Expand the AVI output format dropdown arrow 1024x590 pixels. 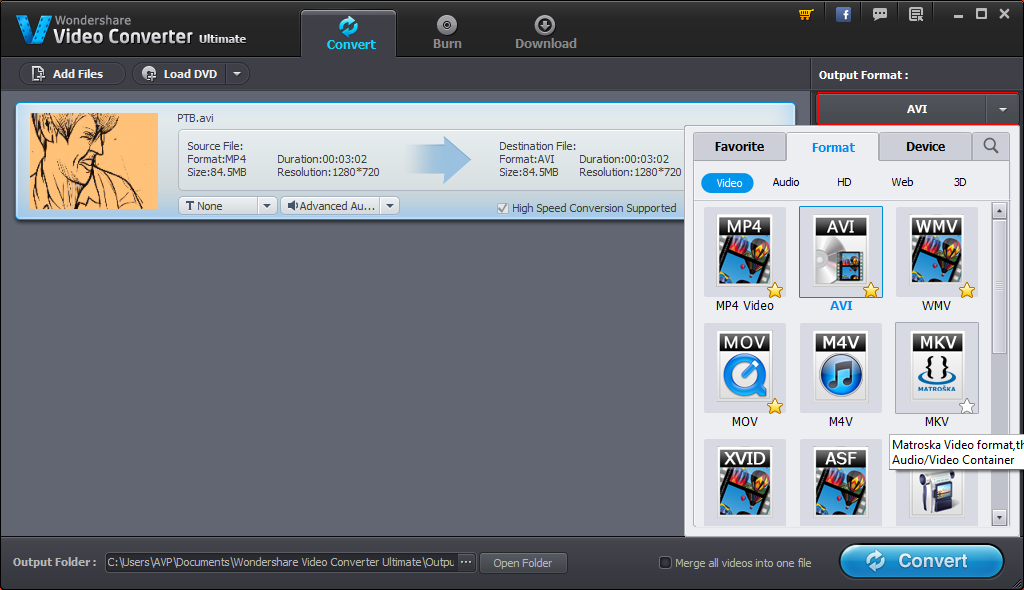pos(1002,109)
